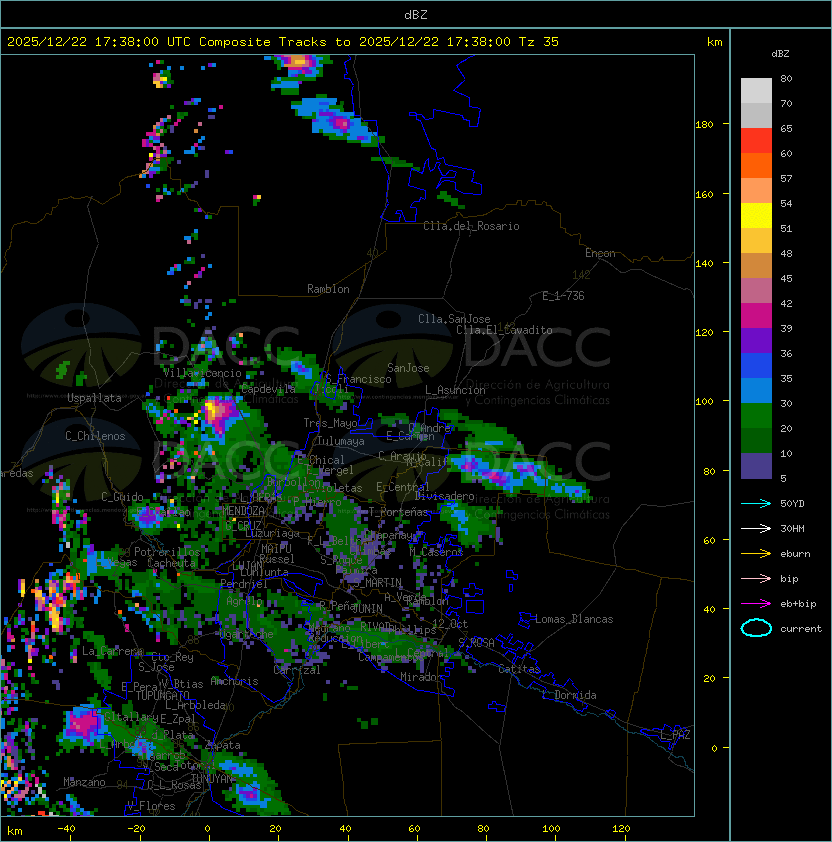Click the '-40' tick on bottom km axis
The height and width of the screenshot is (842, 832).
point(66,829)
